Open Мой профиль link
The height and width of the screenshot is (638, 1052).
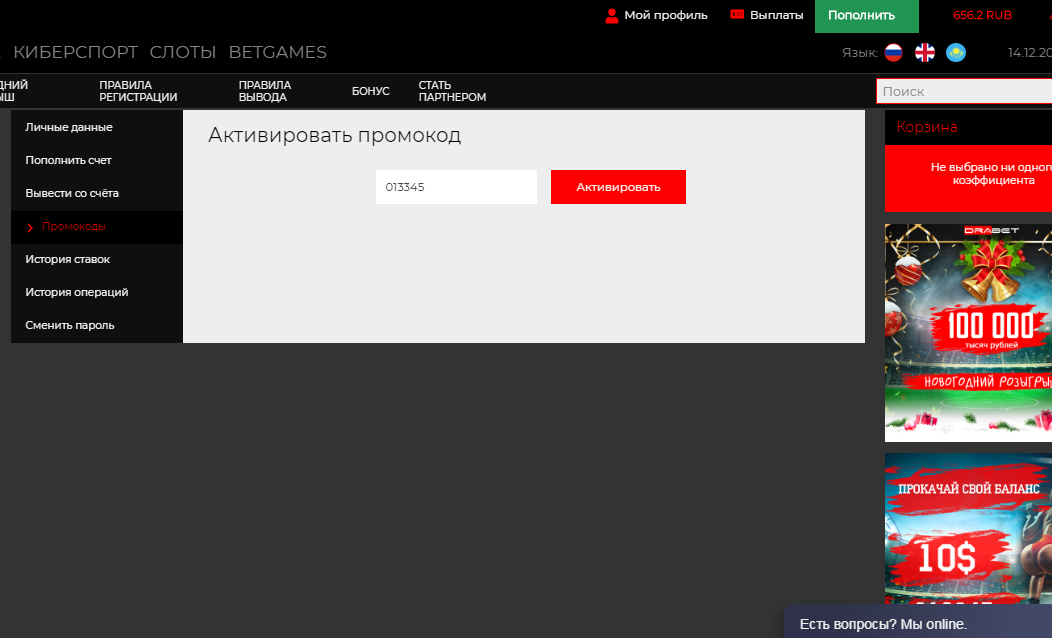(x=666, y=15)
